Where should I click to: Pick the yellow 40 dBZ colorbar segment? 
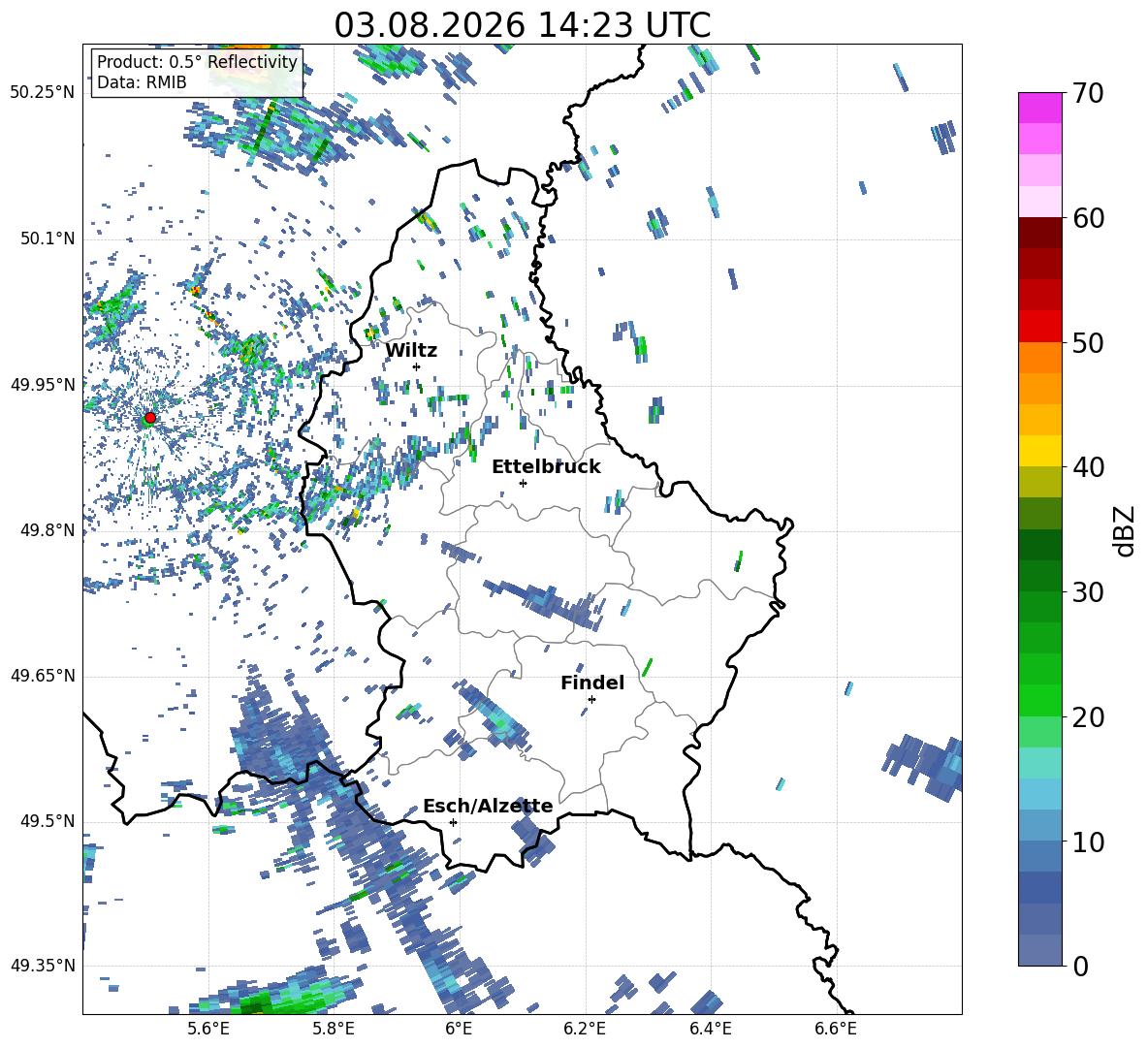click(1039, 451)
